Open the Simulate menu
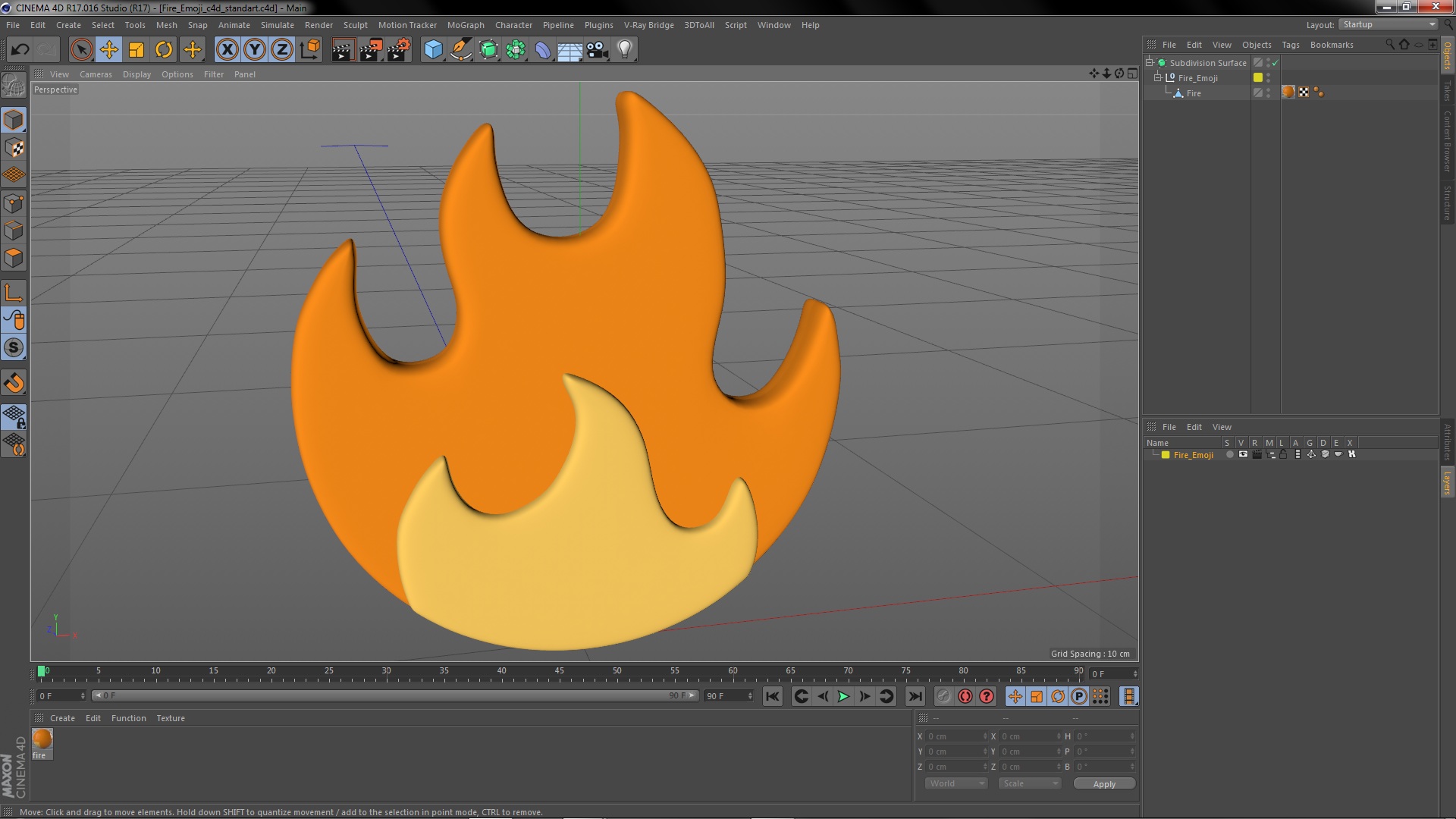1456x819 pixels. 277,25
